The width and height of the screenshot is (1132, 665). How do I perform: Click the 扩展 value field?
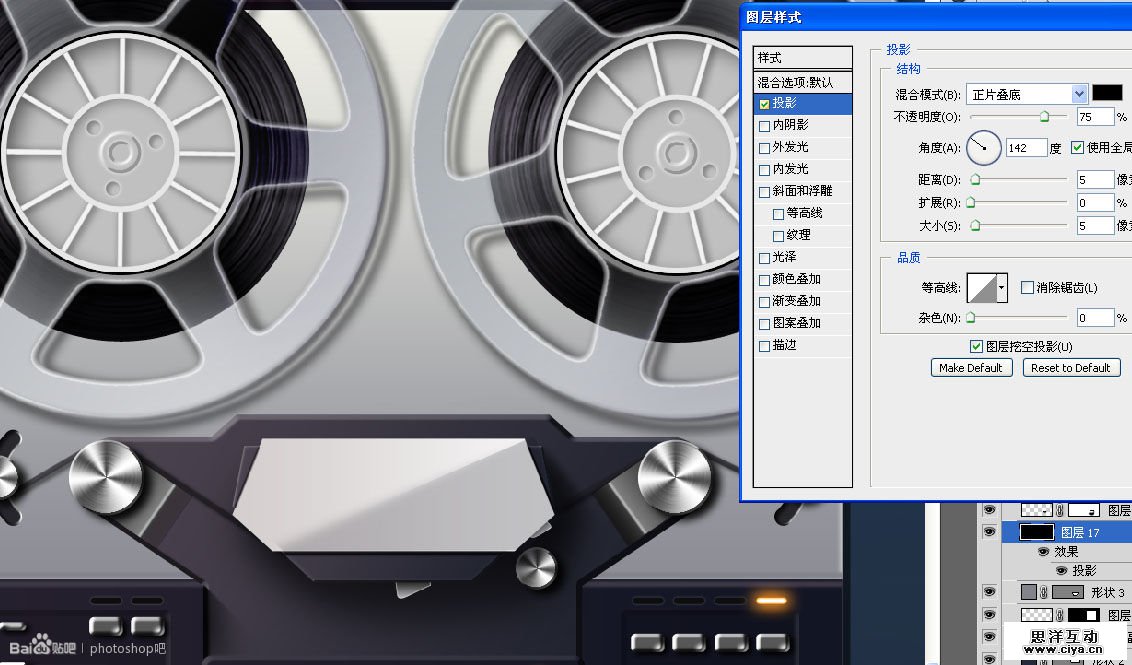pos(1095,203)
